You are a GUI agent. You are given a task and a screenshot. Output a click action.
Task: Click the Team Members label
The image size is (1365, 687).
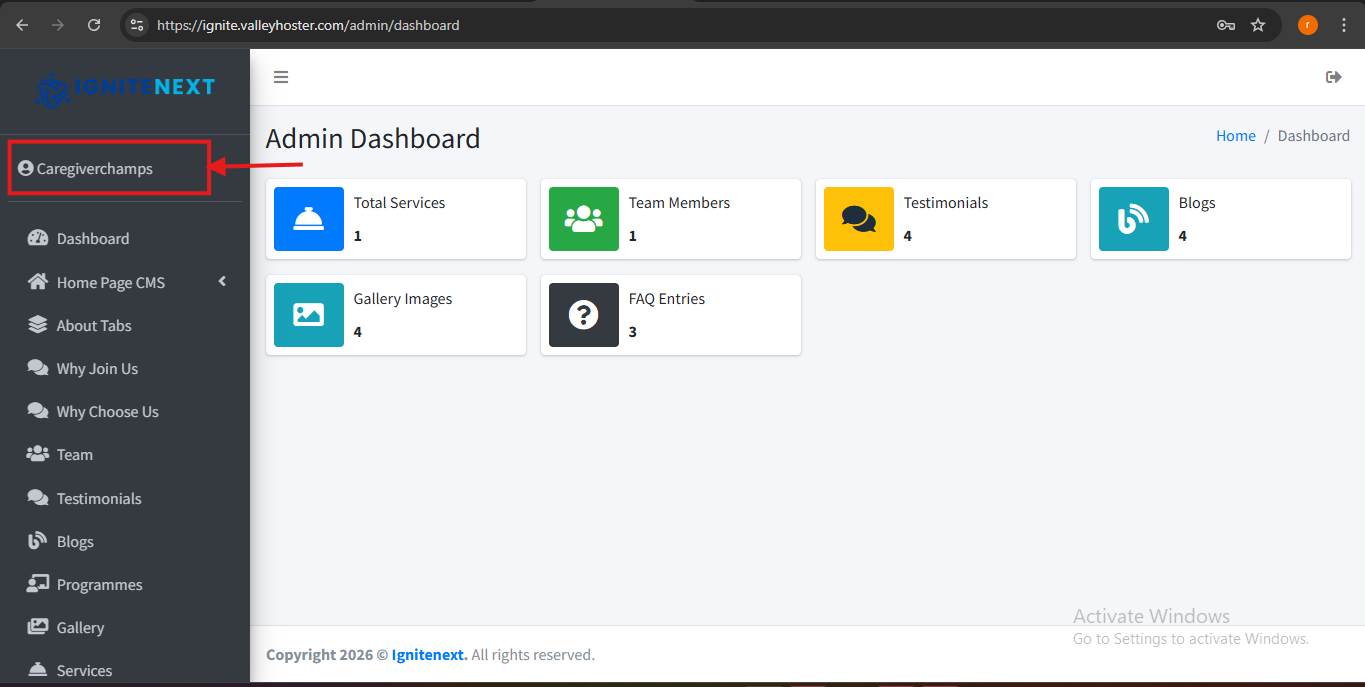(679, 203)
